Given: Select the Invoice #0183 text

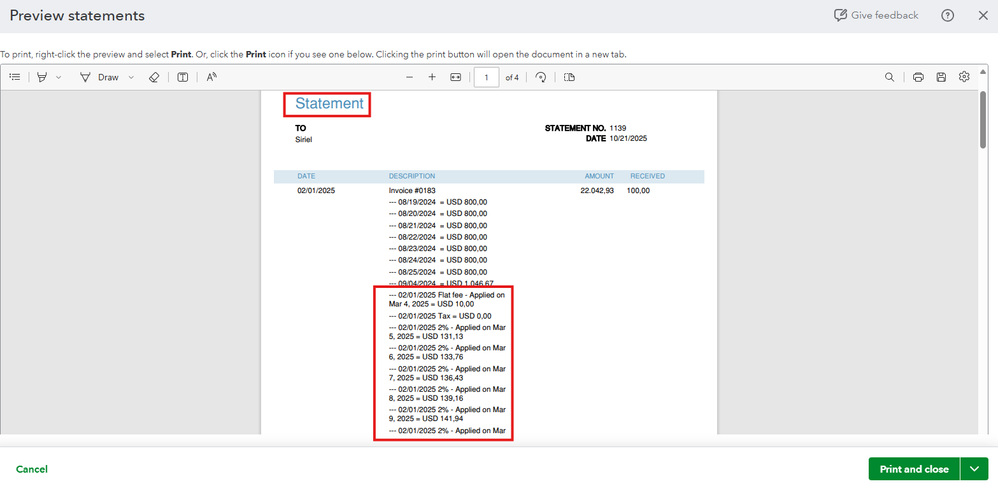Looking at the screenshot, I should pos(412,190).
